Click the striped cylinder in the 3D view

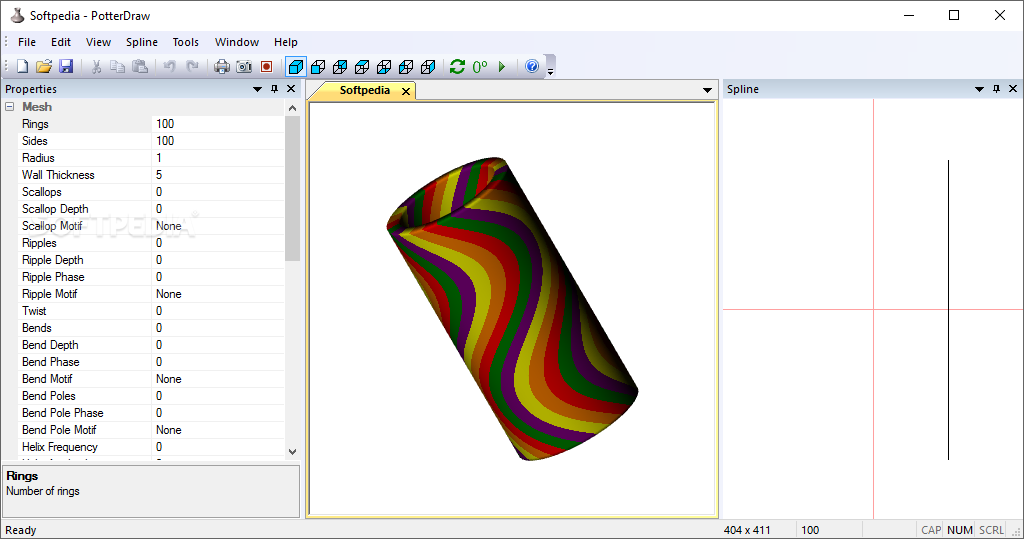click(513, 308)
